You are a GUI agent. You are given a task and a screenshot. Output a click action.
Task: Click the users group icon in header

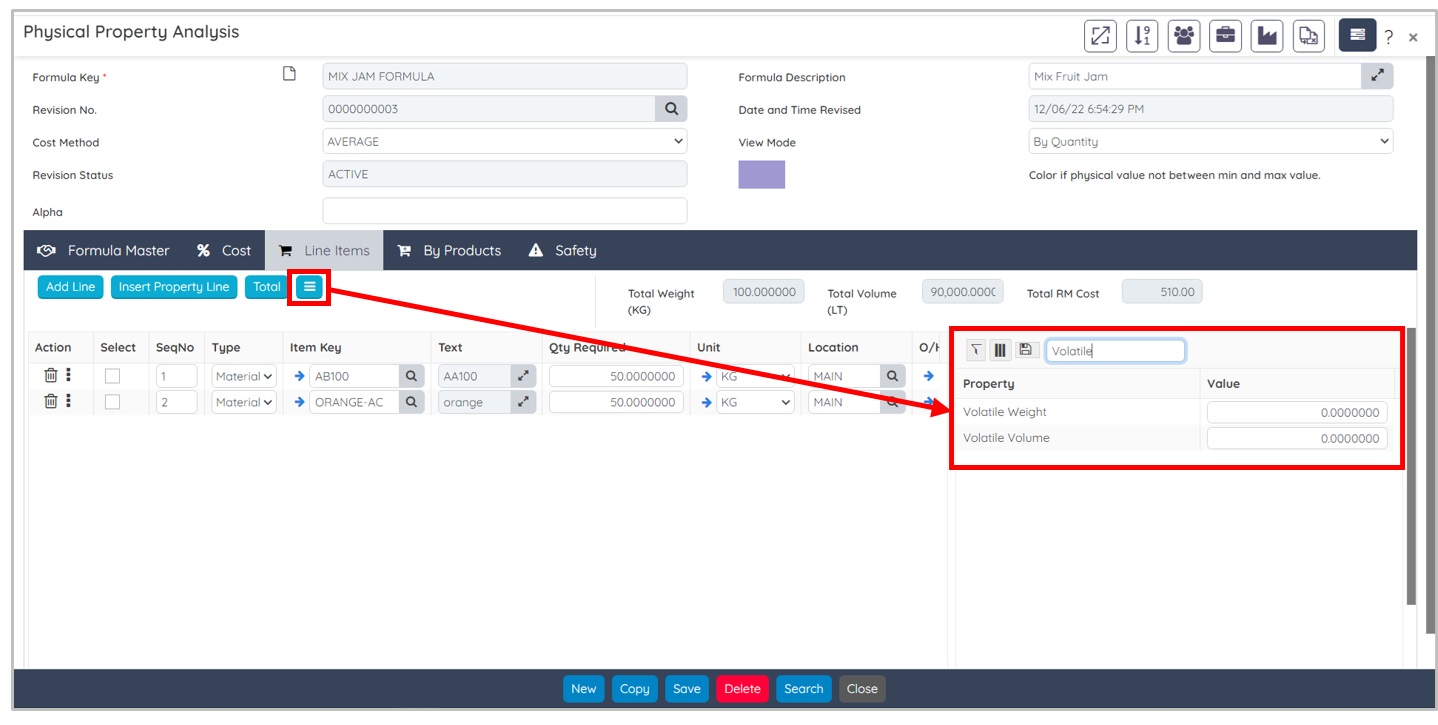[x=1184, y=36]
